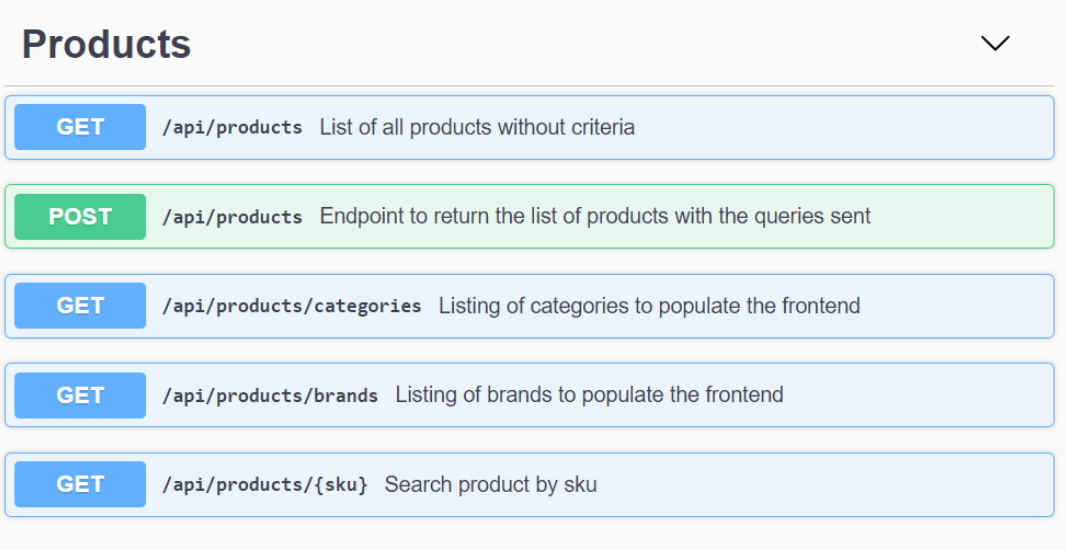Click GET badge of the sku endpoint

tap(80, 484)
